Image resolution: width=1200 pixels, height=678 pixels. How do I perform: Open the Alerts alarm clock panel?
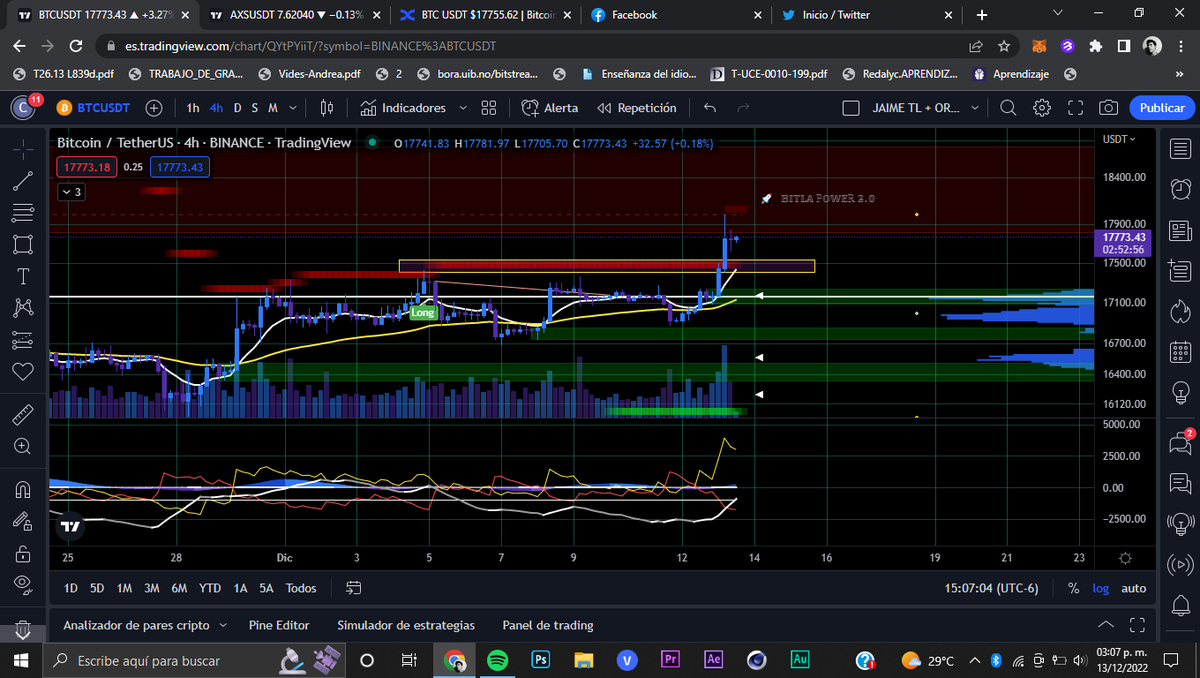1180,188
